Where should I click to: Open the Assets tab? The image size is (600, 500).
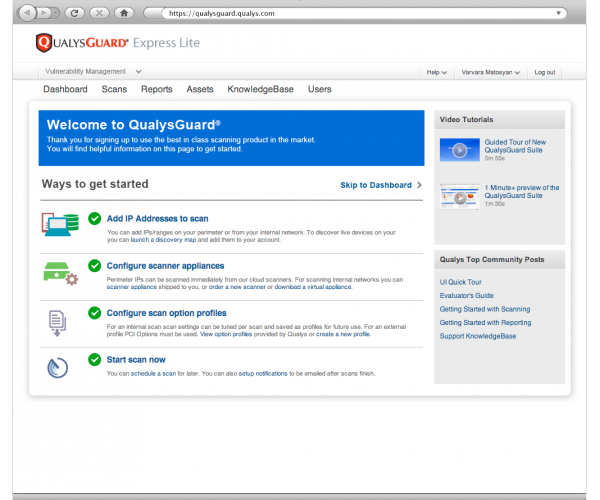click(x=200, y=89)
